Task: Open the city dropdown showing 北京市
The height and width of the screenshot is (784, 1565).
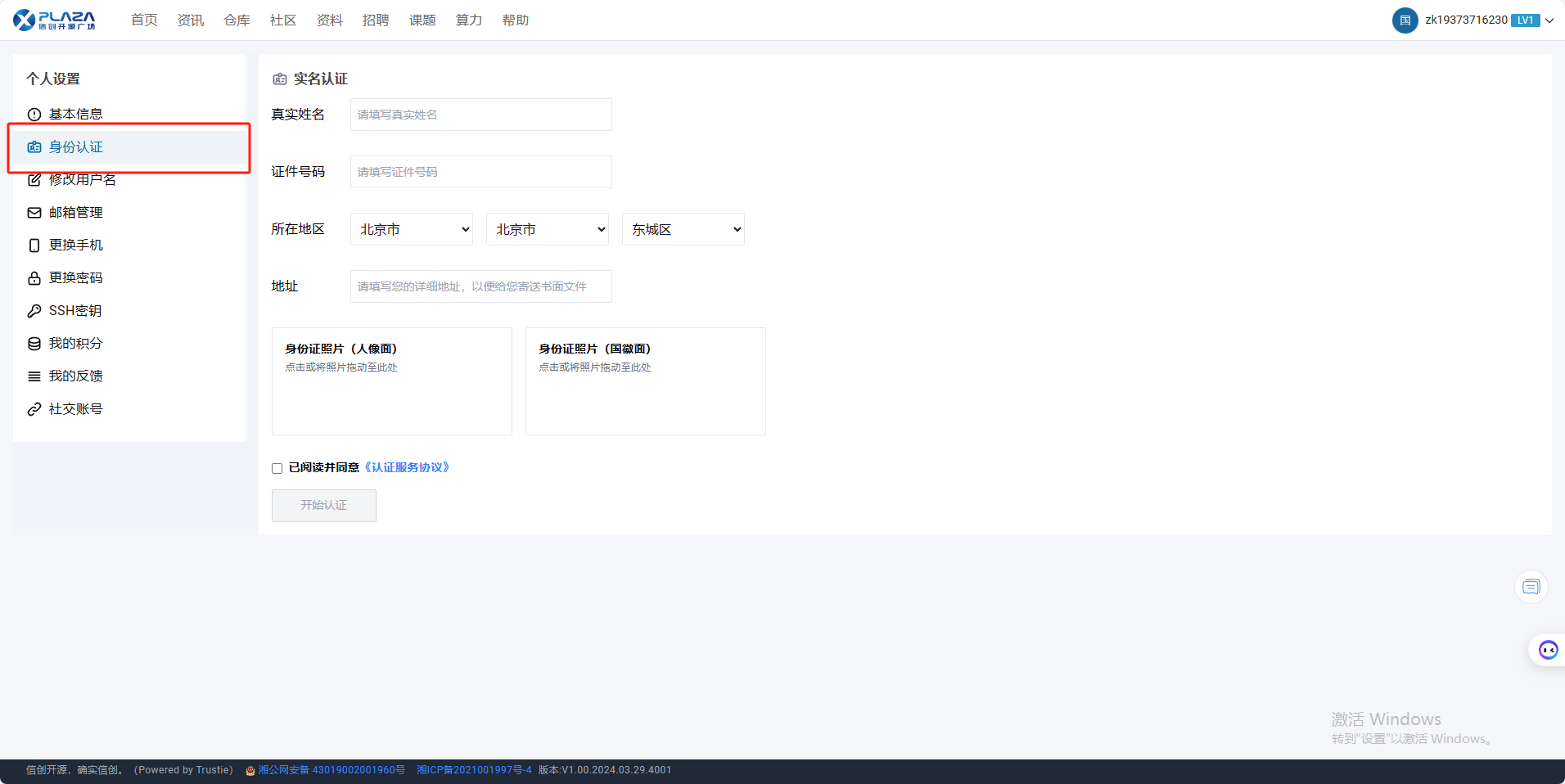Action: pyautogui.click(x=548, y=229)
